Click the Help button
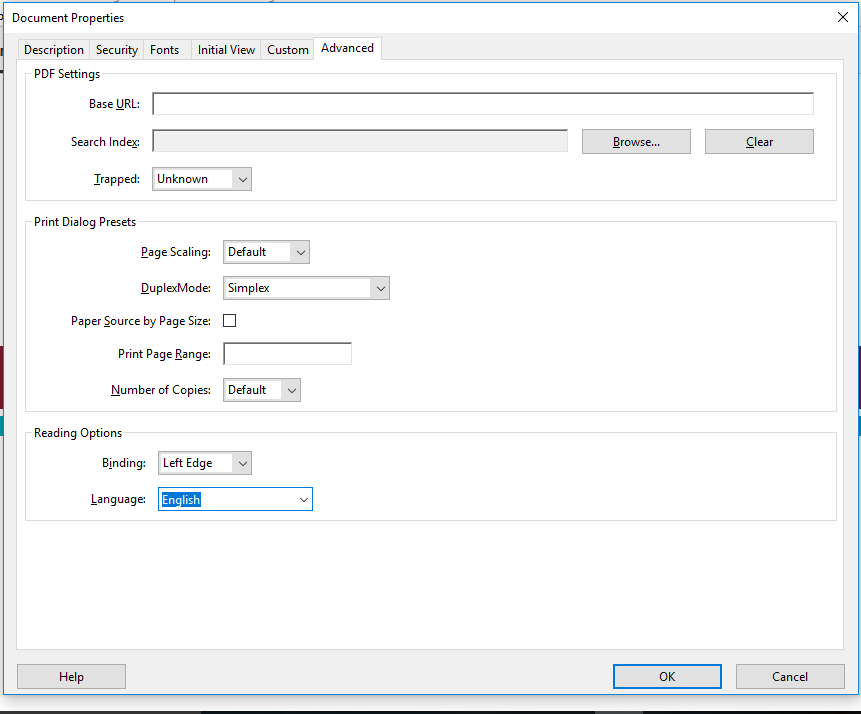861x714 pixels. coord(71,677)
